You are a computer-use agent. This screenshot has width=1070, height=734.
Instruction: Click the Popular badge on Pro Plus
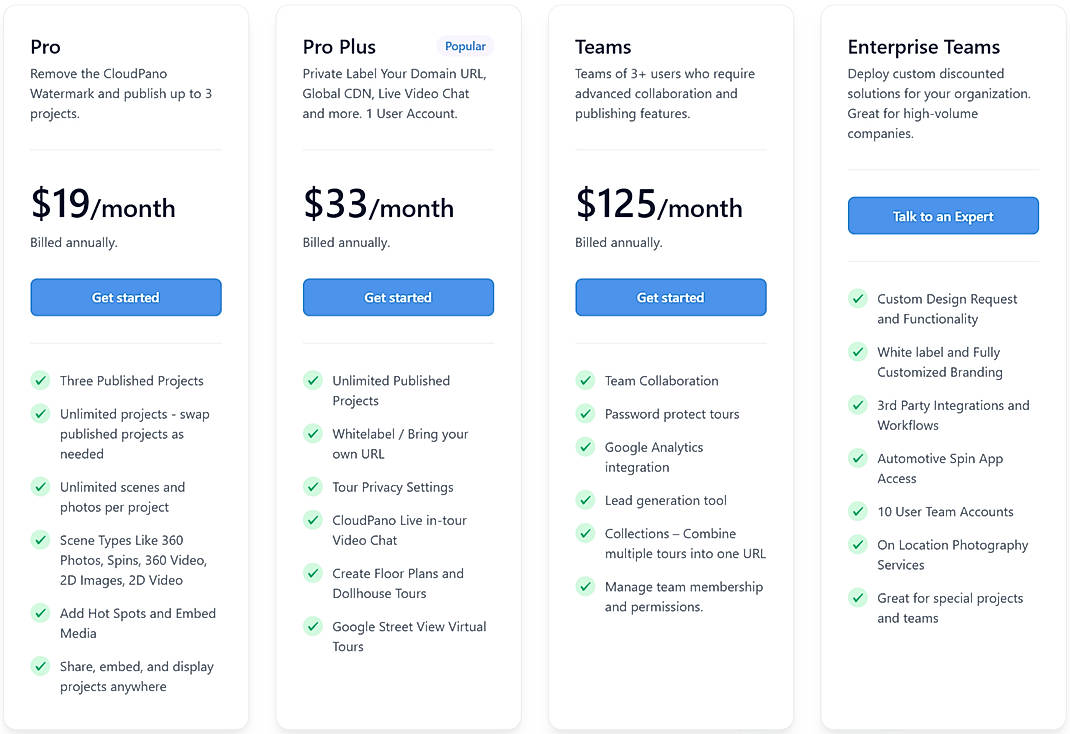(x=465, y=45)
